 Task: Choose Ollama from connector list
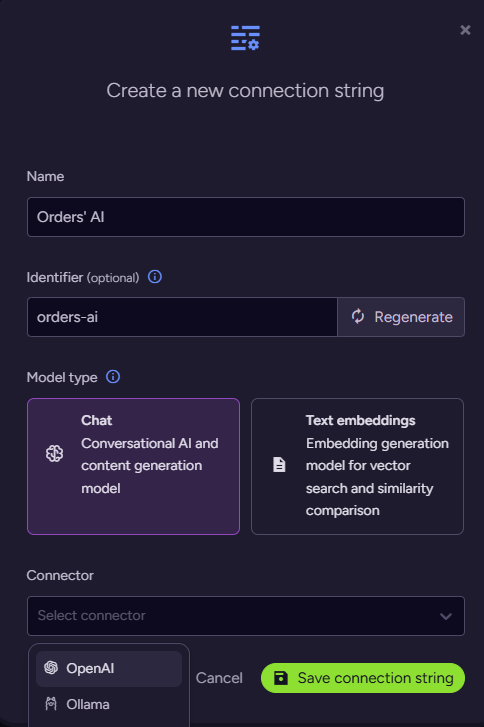(109, 704)
